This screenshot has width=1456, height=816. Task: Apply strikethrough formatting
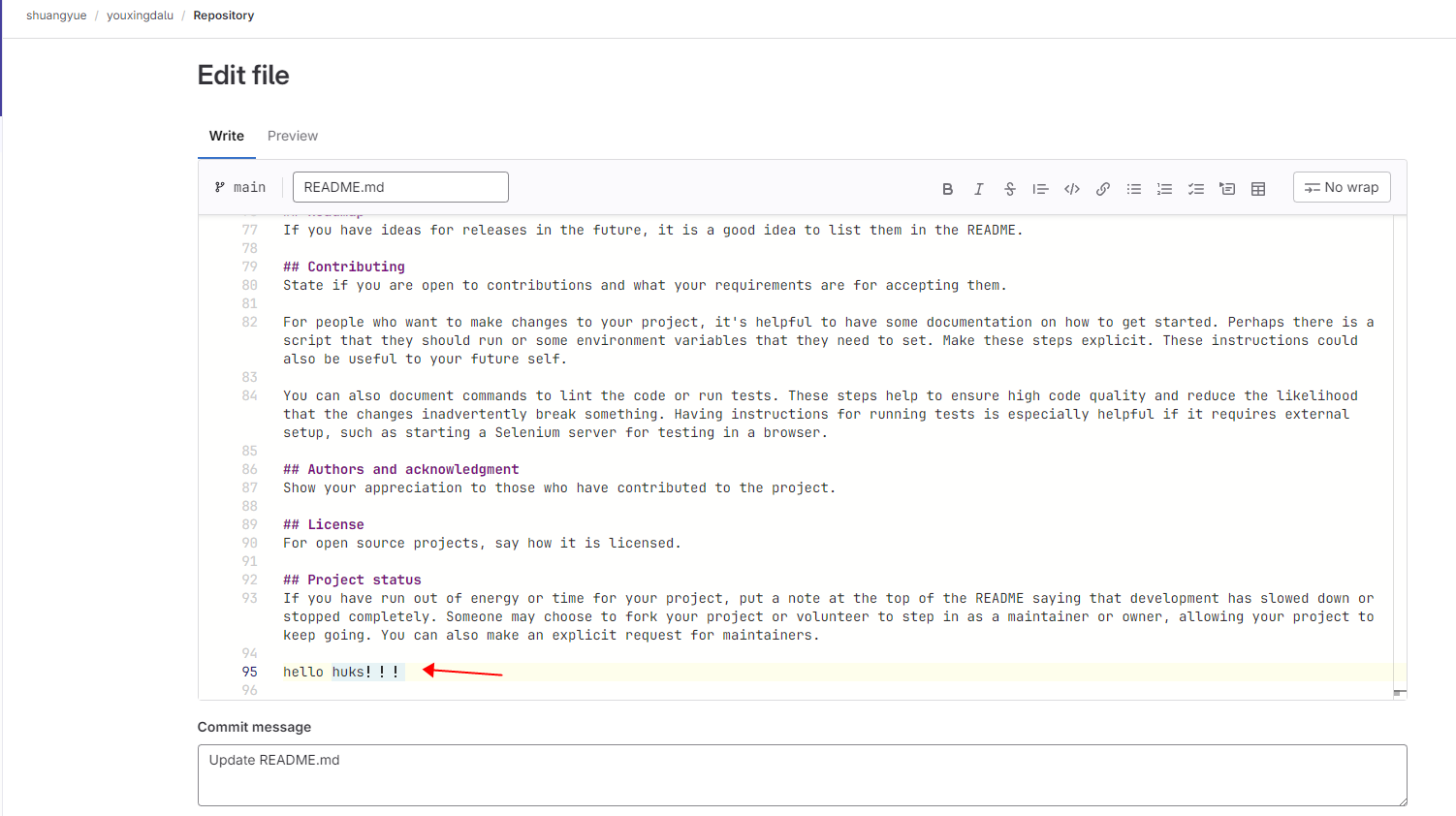click(x=1009, y=189)
